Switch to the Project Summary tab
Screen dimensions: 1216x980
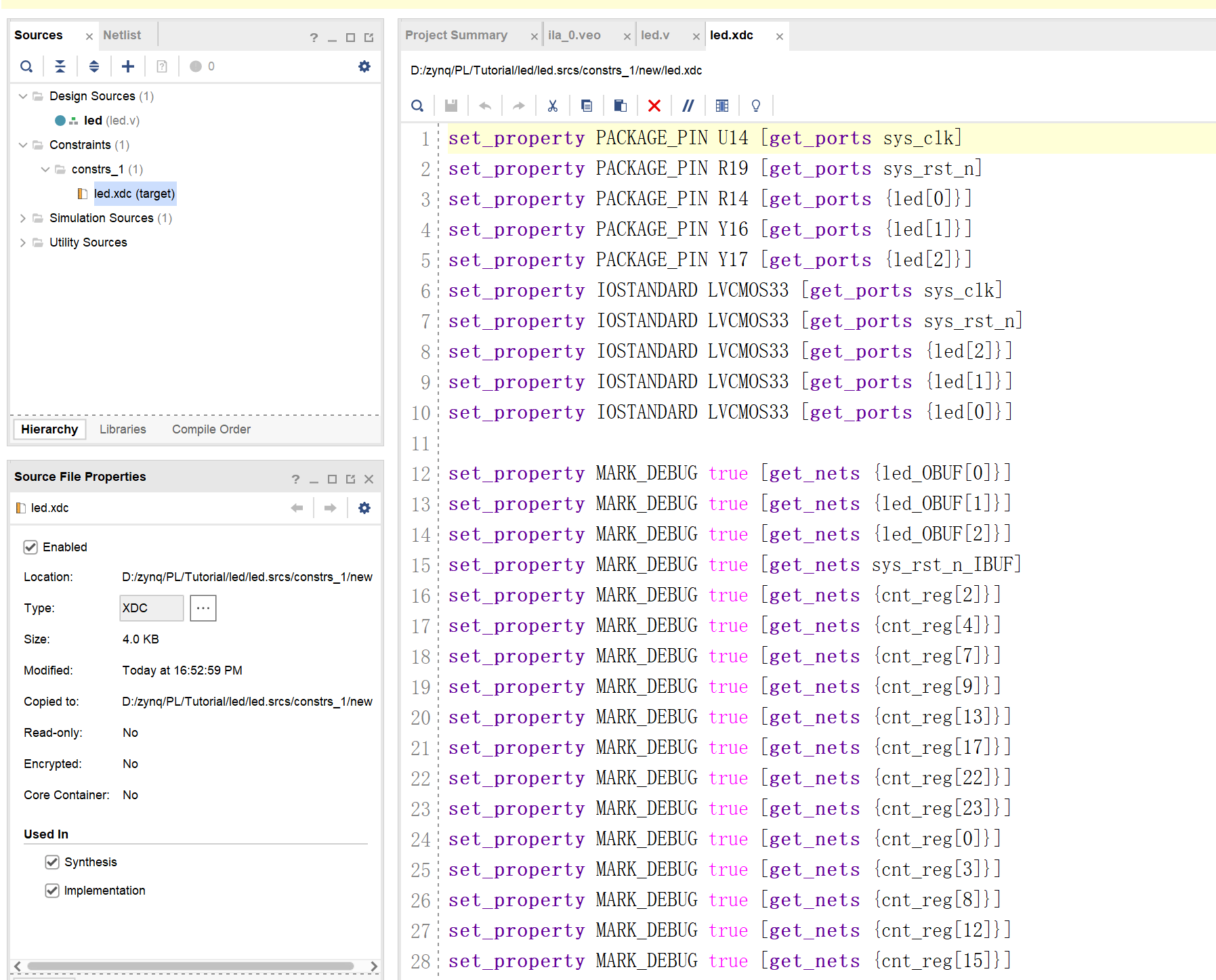pos(457,35)
